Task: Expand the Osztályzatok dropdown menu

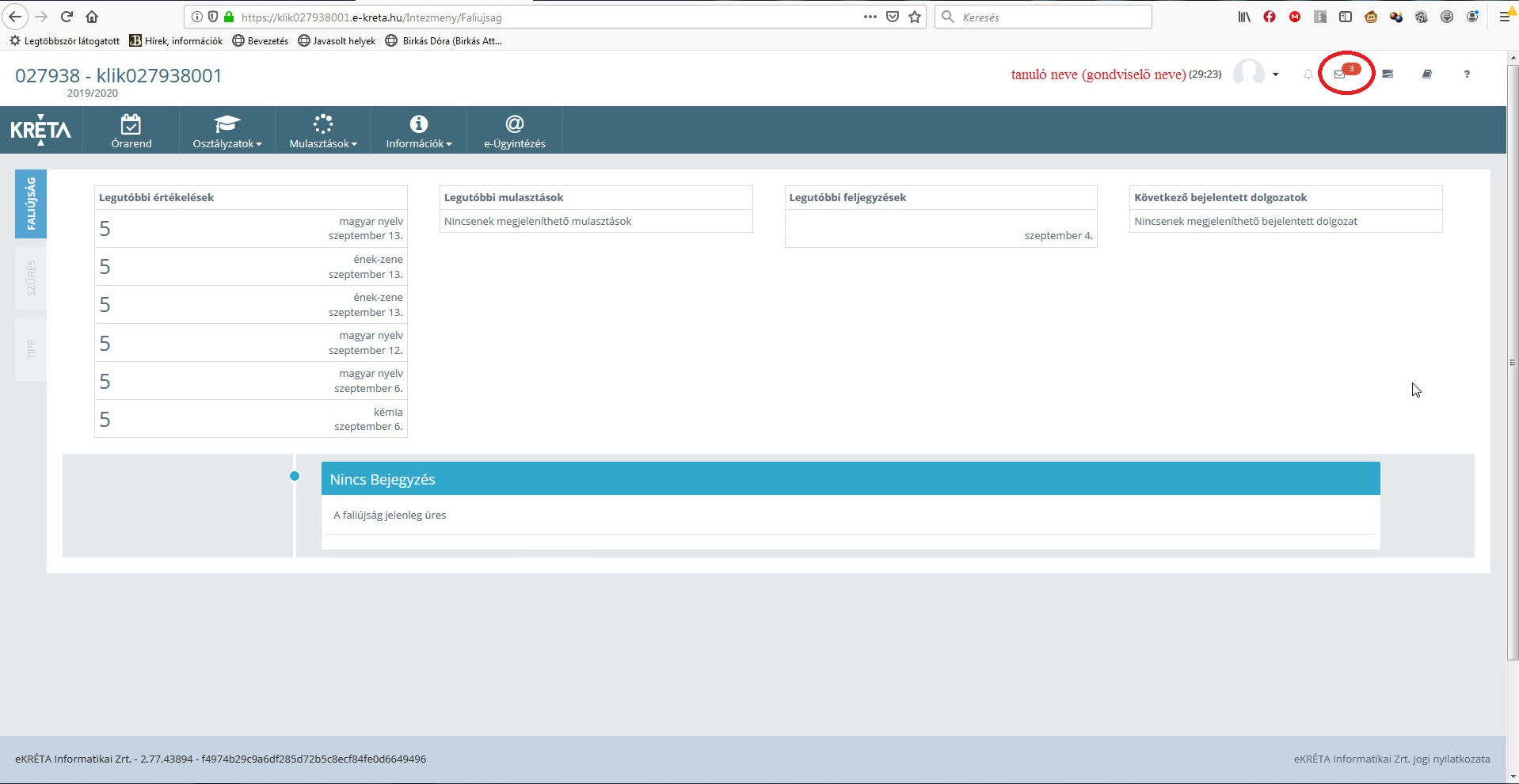Action: pyautogui.click(x=227, y=131)
